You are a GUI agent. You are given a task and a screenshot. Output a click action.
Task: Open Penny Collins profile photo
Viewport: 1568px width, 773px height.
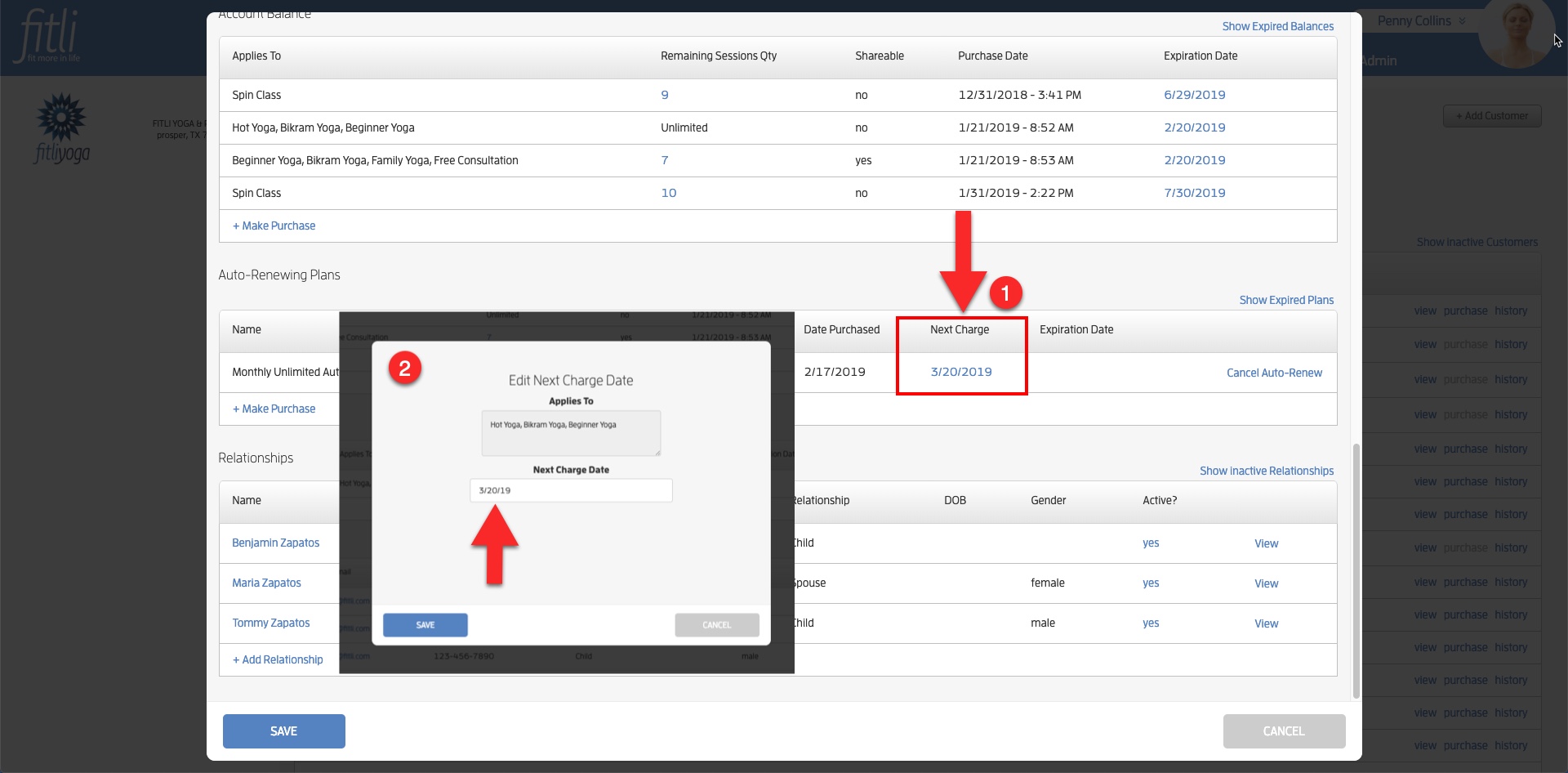coord(1517,34)
